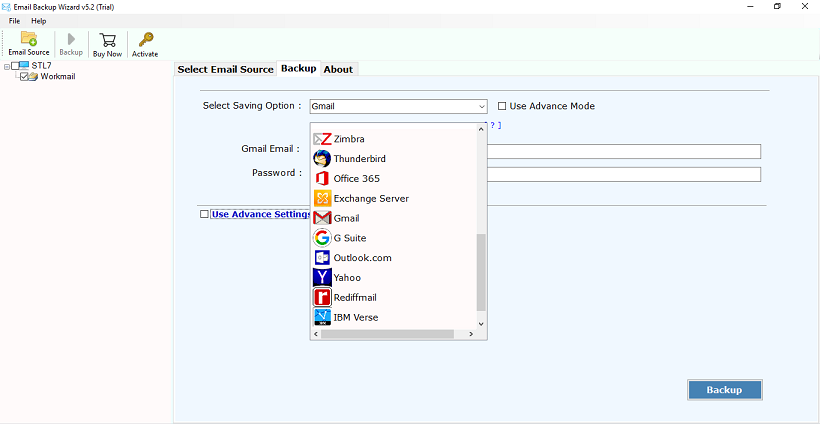Tick the Use Advance Settings checkbox
This screenshot has width=821, height=424.
[204, 214]
